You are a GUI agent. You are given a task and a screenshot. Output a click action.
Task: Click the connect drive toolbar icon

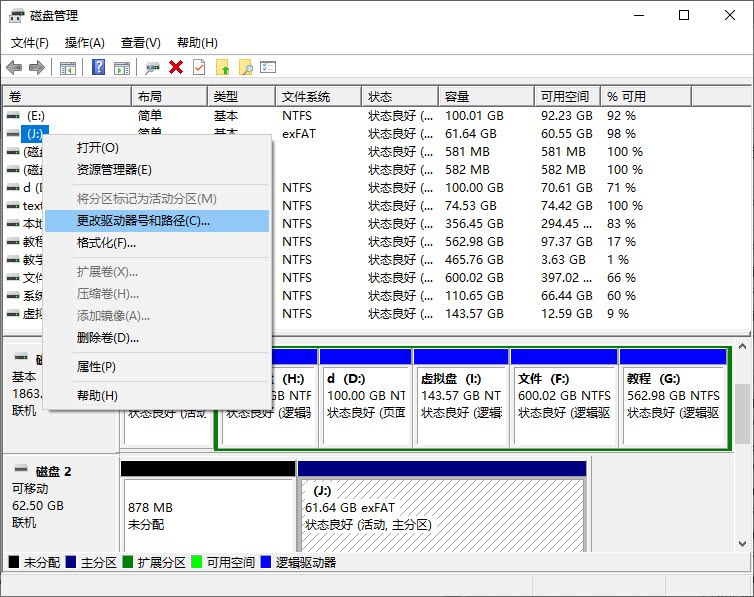click(x=152, y=67)
